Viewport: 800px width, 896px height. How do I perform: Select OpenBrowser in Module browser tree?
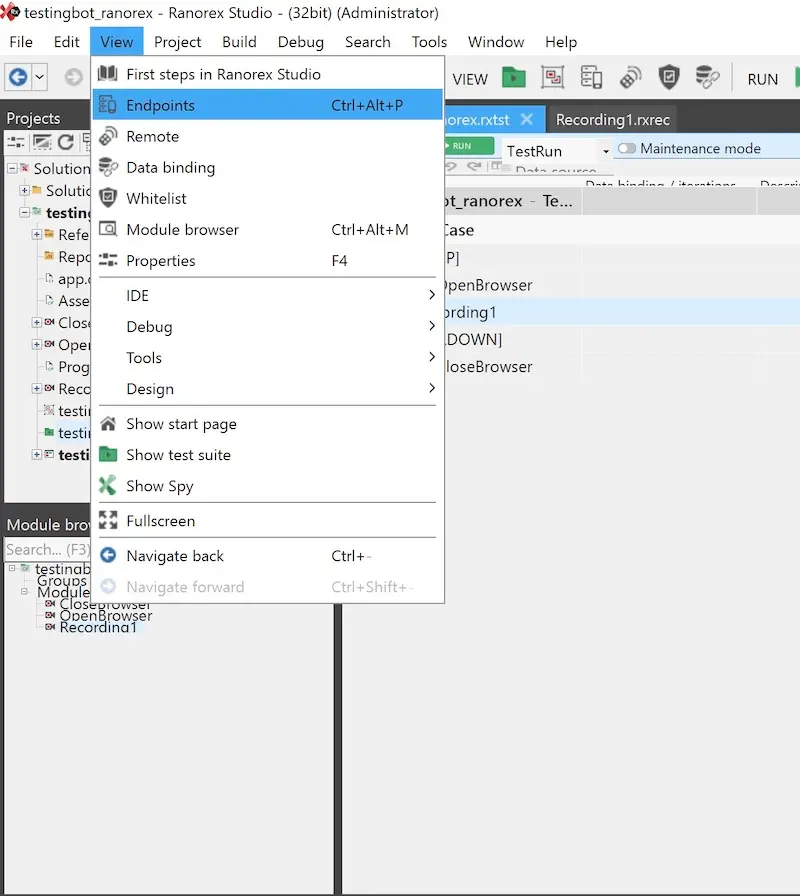106,616
